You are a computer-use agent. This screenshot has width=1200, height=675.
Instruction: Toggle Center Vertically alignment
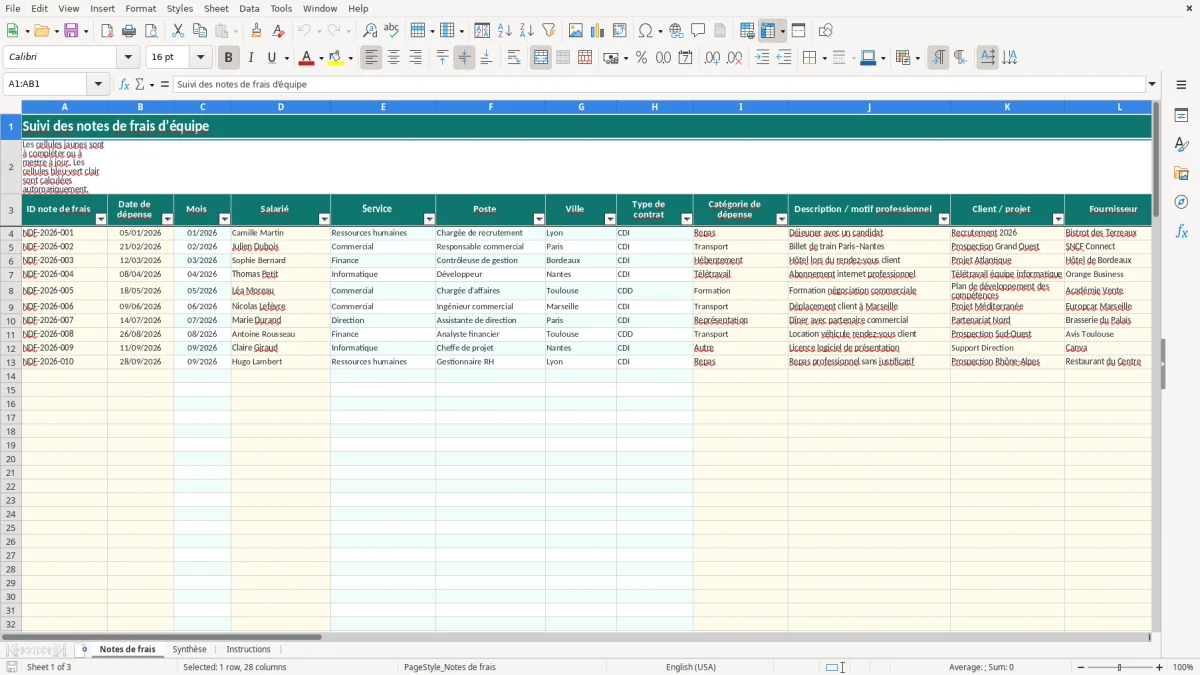click(464, 58)
